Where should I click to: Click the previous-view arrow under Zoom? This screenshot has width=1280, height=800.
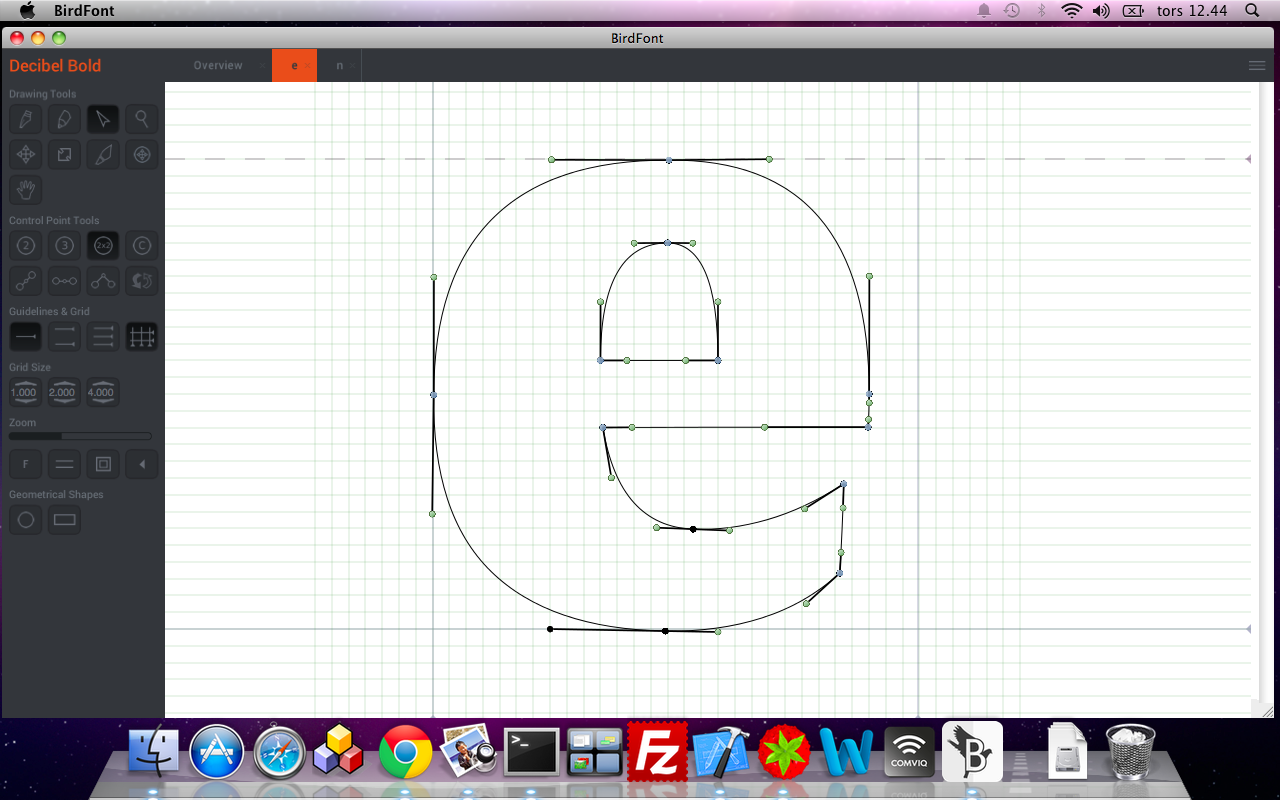tap(142, 464)
